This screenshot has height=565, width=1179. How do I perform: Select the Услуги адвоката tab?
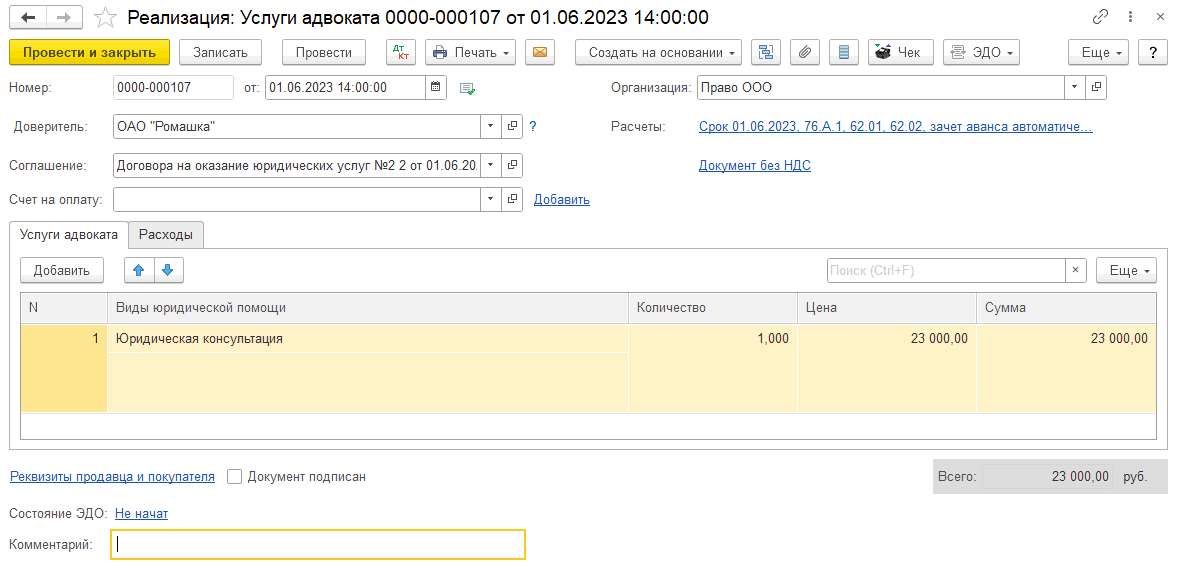click(69, 235)
